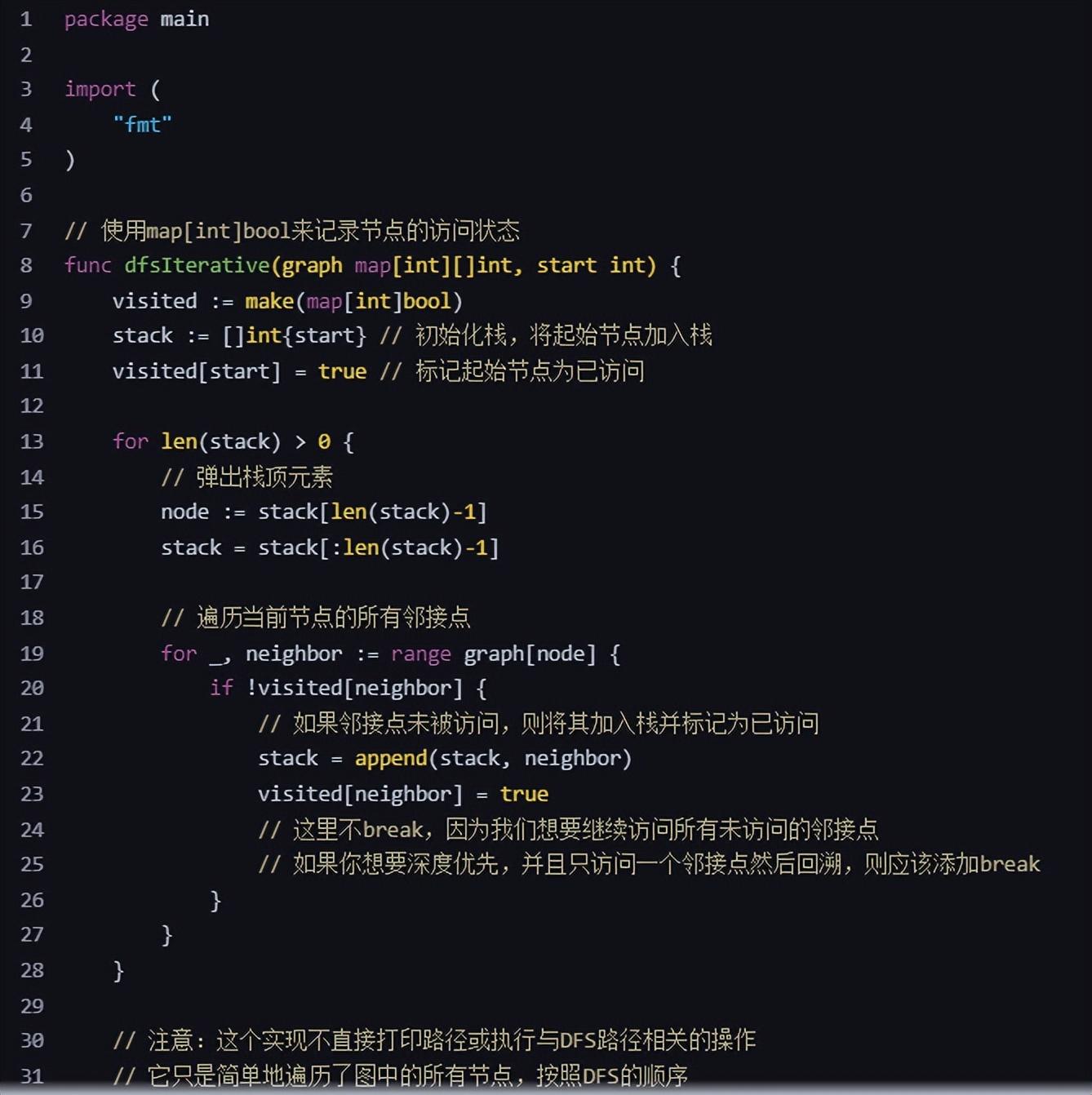Click the true value on line 11
1092x1095 pixels.
pos(342,371)
